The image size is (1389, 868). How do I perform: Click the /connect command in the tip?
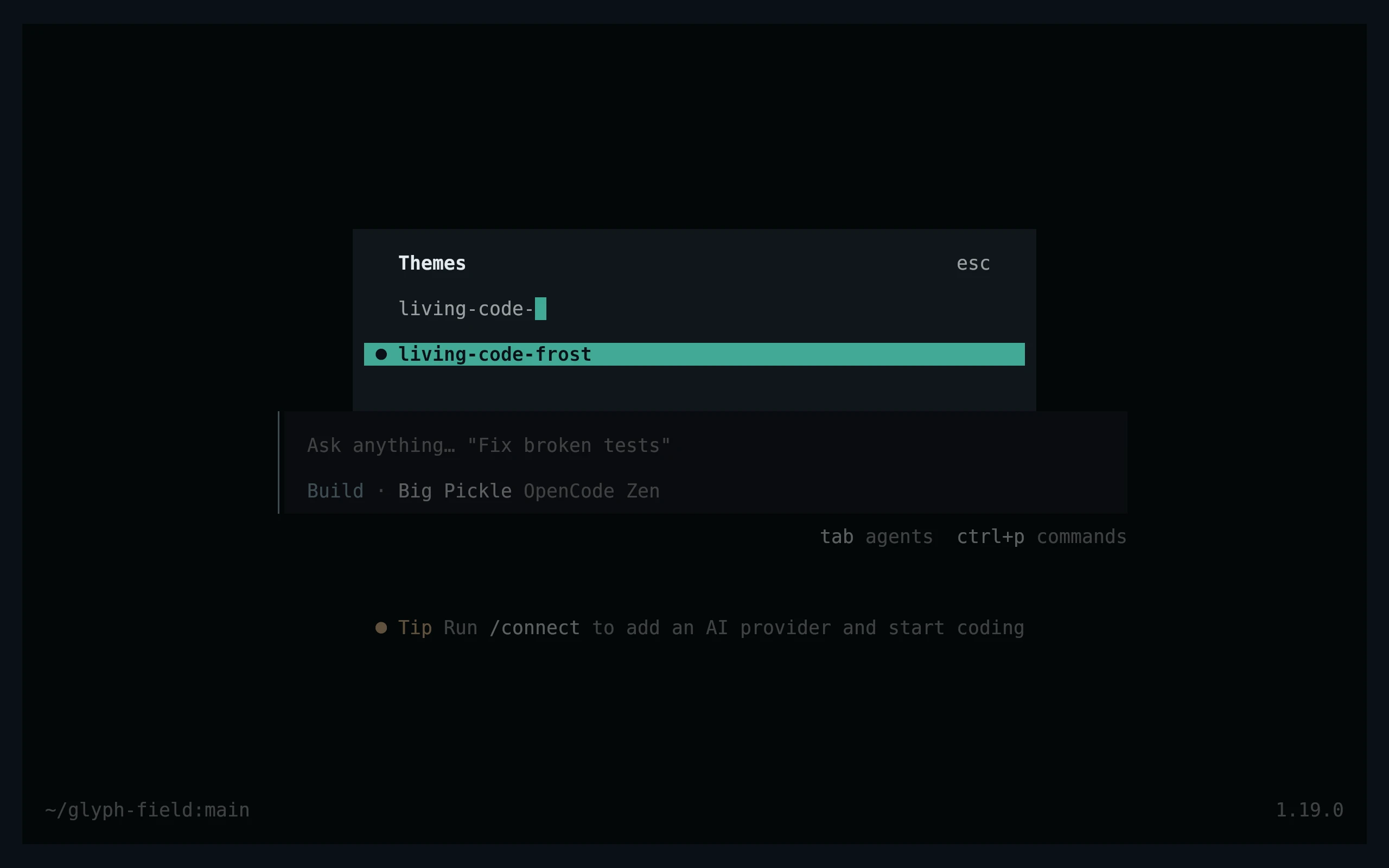(534, 628)
